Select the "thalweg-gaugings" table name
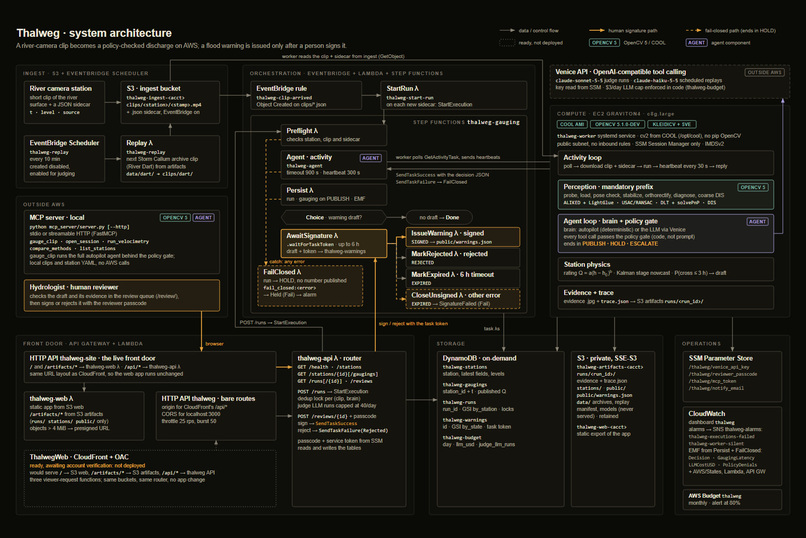This screenshot has height=538, width=806. tap(465, 384)
